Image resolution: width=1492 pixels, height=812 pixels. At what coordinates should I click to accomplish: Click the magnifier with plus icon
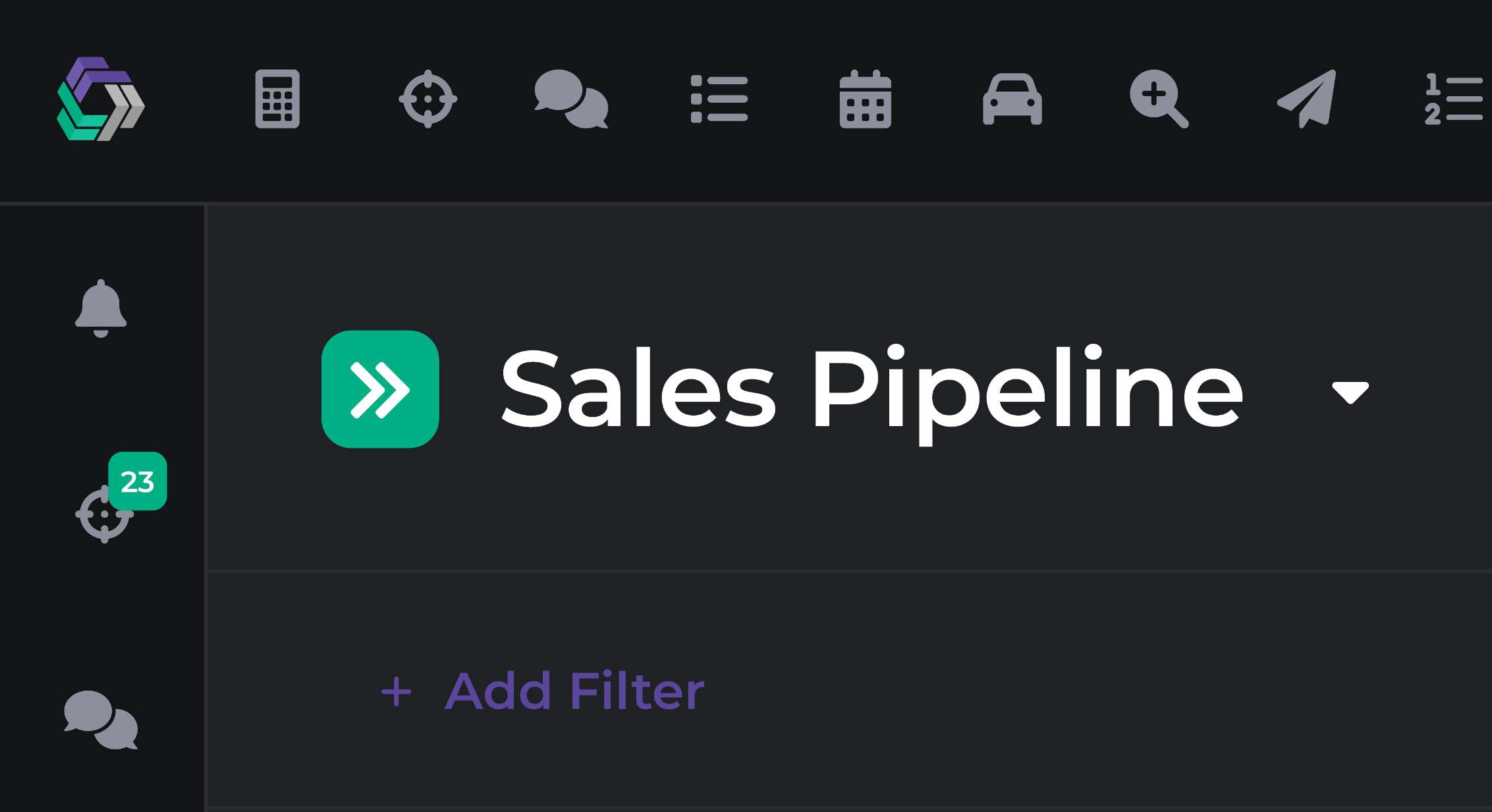(1158, 99)
